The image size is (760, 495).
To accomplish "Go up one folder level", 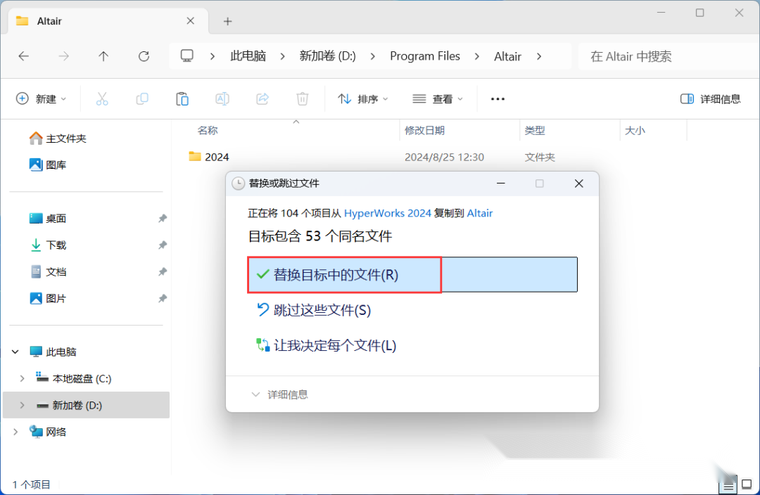I will point(103,57).
